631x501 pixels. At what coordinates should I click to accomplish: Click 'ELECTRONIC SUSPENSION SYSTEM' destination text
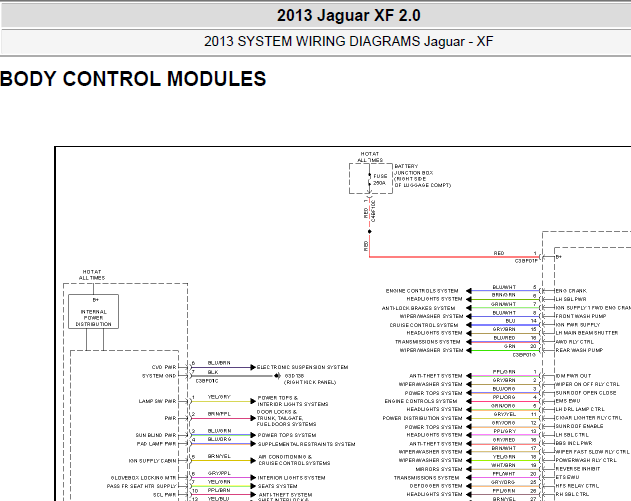[303, 367]
